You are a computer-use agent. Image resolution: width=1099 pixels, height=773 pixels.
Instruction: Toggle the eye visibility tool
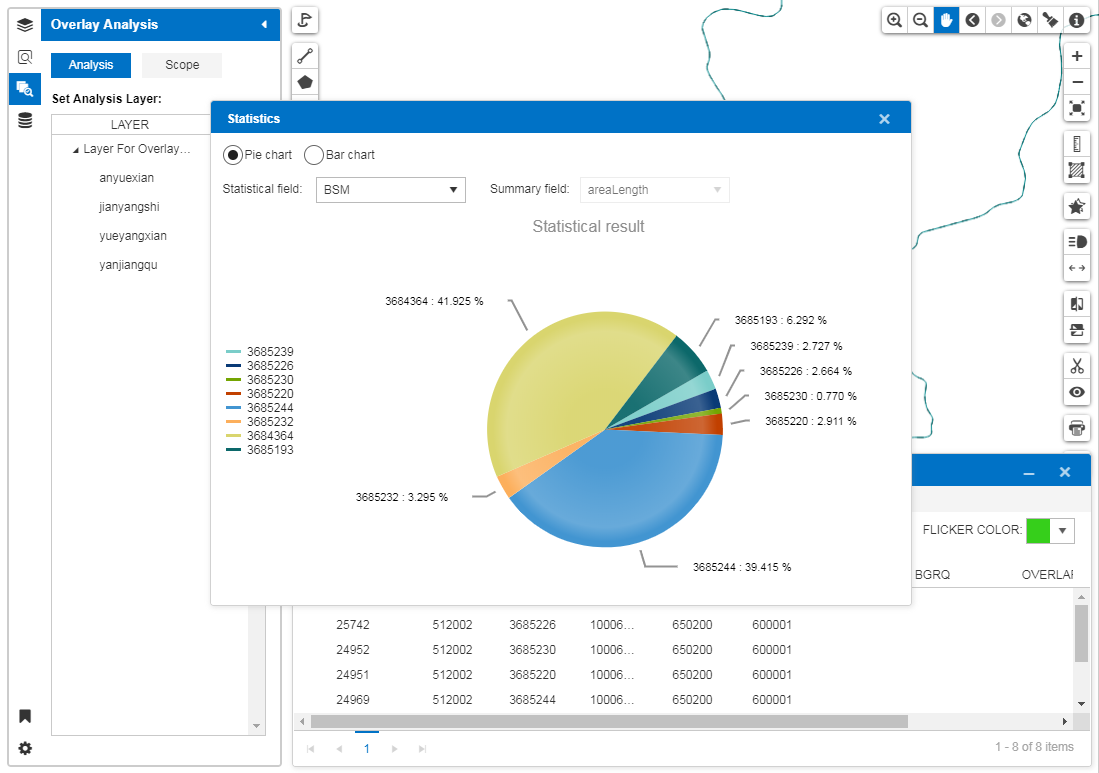coord(1077,392)
